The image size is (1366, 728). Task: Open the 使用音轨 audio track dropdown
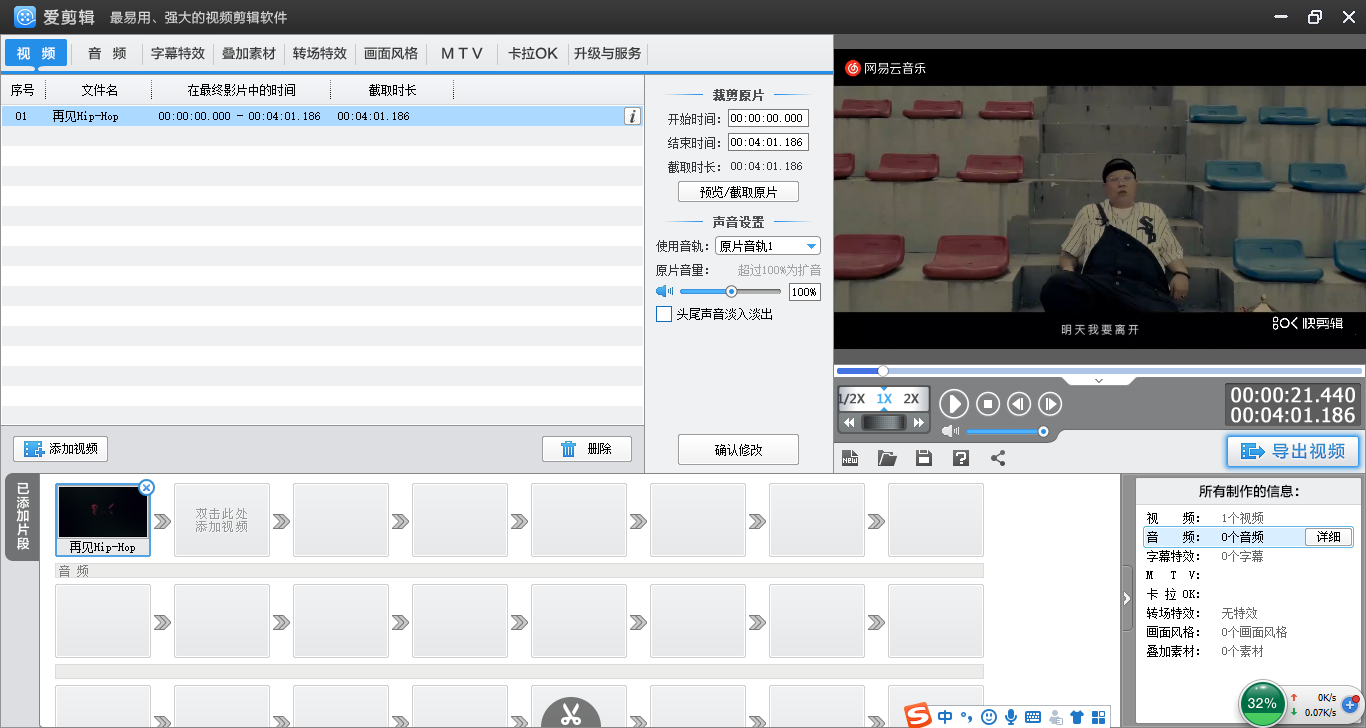point(768,246)
